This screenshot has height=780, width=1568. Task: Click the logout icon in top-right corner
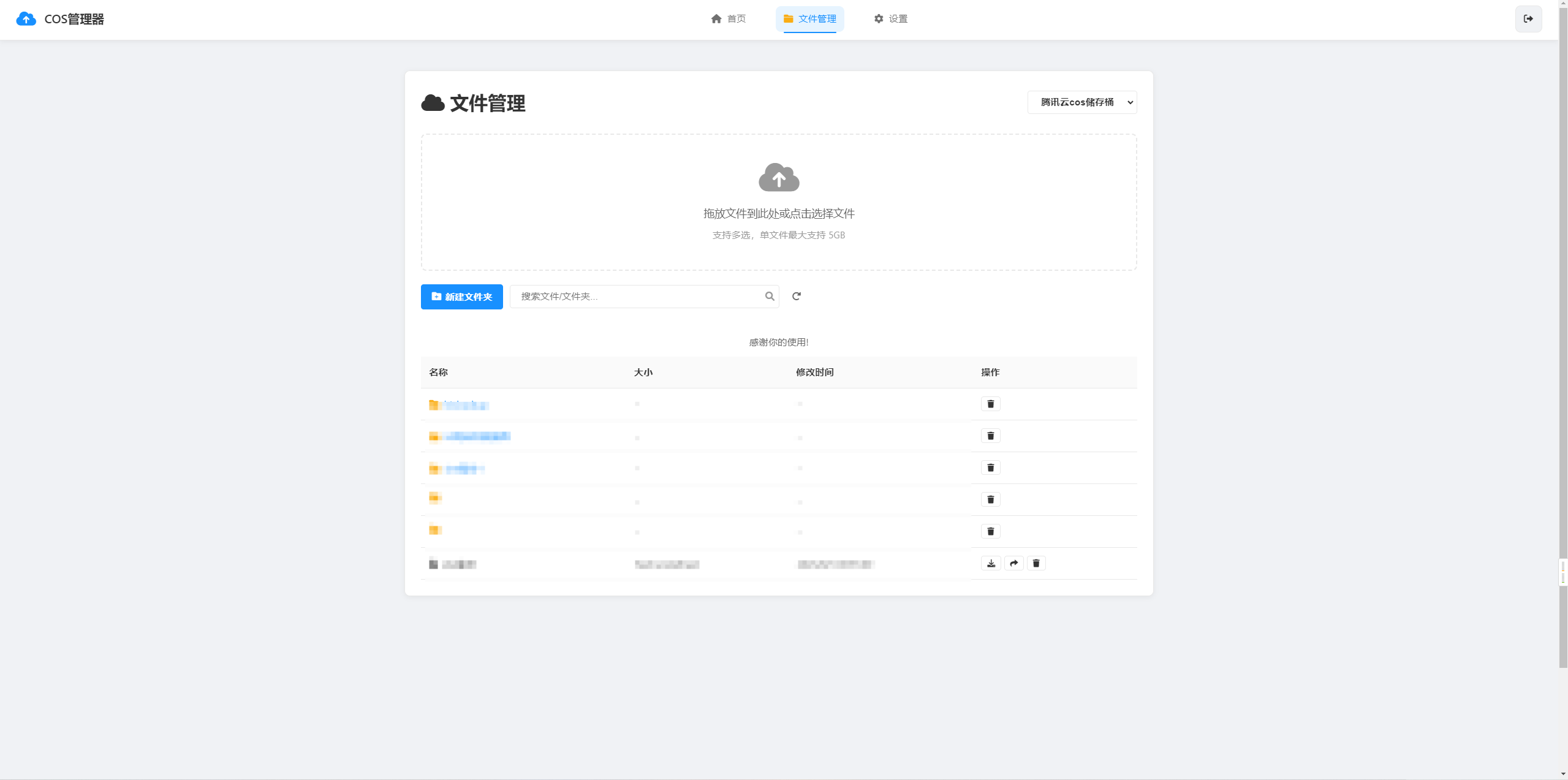[x=1528, y=19]
